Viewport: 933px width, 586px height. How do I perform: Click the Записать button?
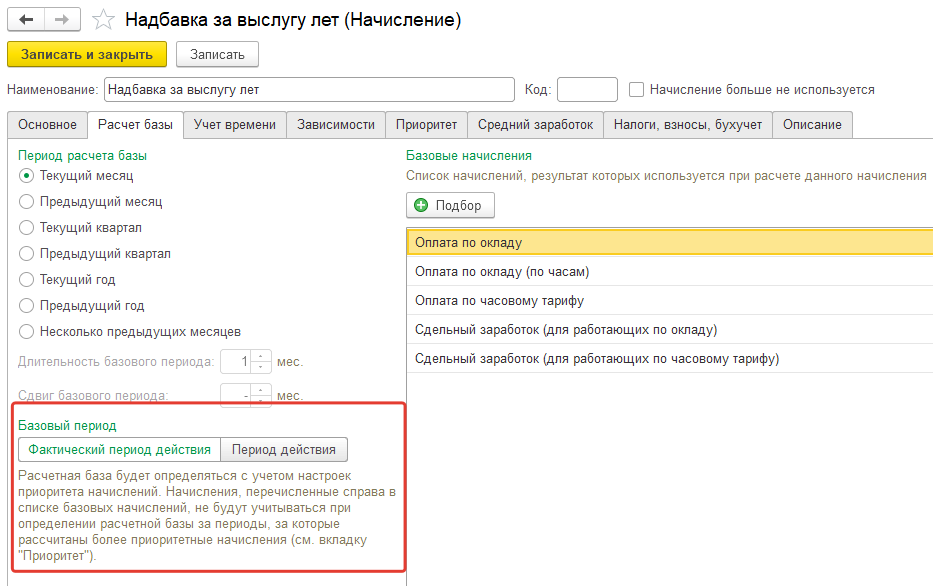pos(217,54)
